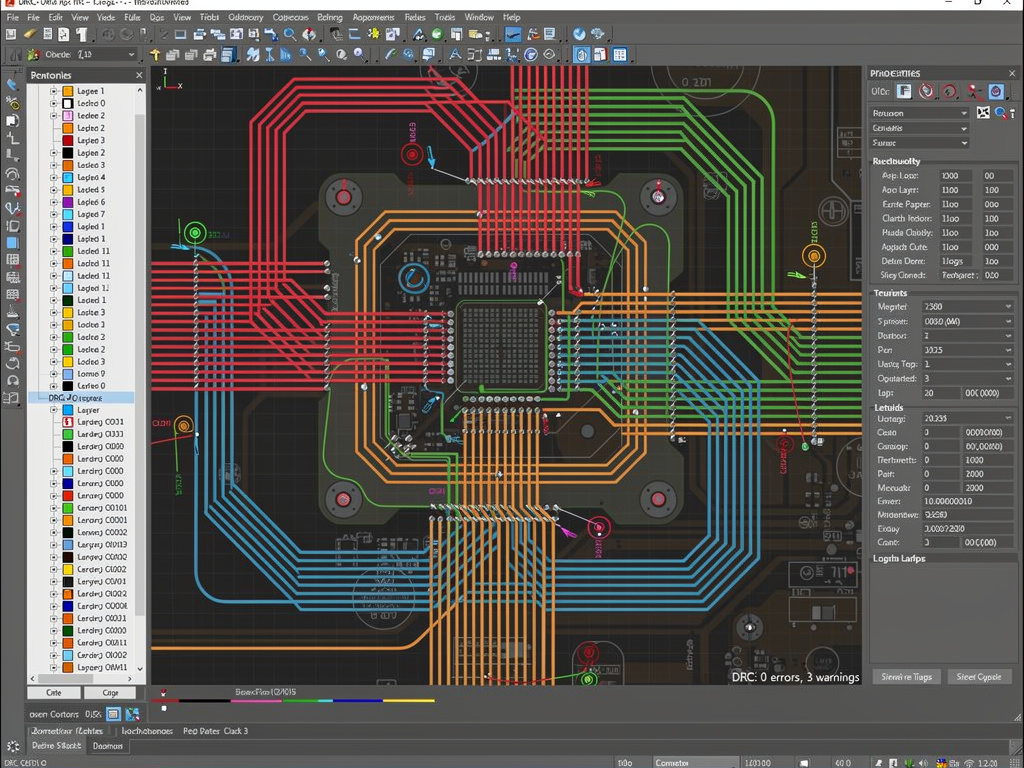Switch to the Domains tab at bottom left

(x=107, y=745)
